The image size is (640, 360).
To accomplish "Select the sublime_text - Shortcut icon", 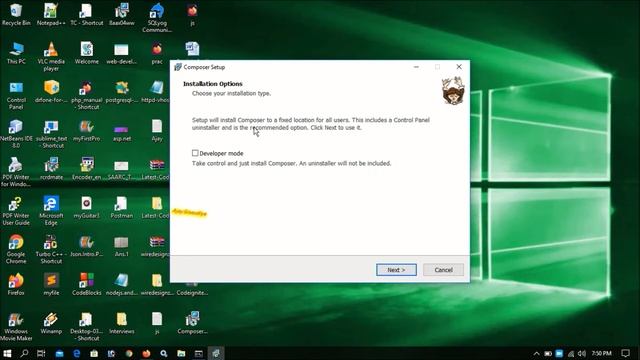I will click(x=51, y=134).
